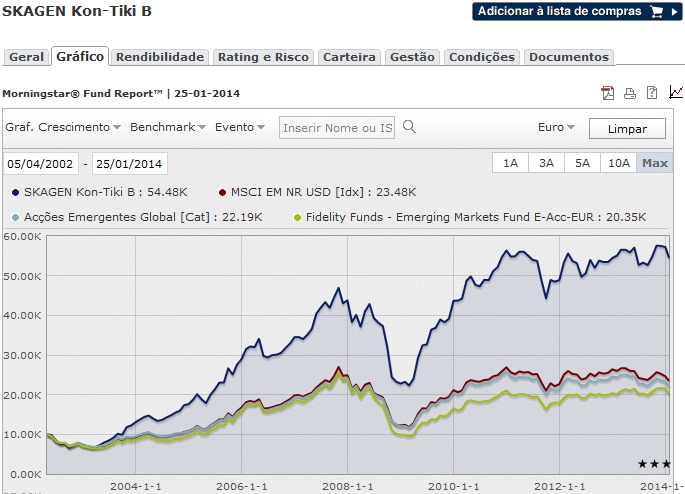
Task: Click SKAGEN Kon-Tiki B : 54.48K legend text
Action: point(106,192)
